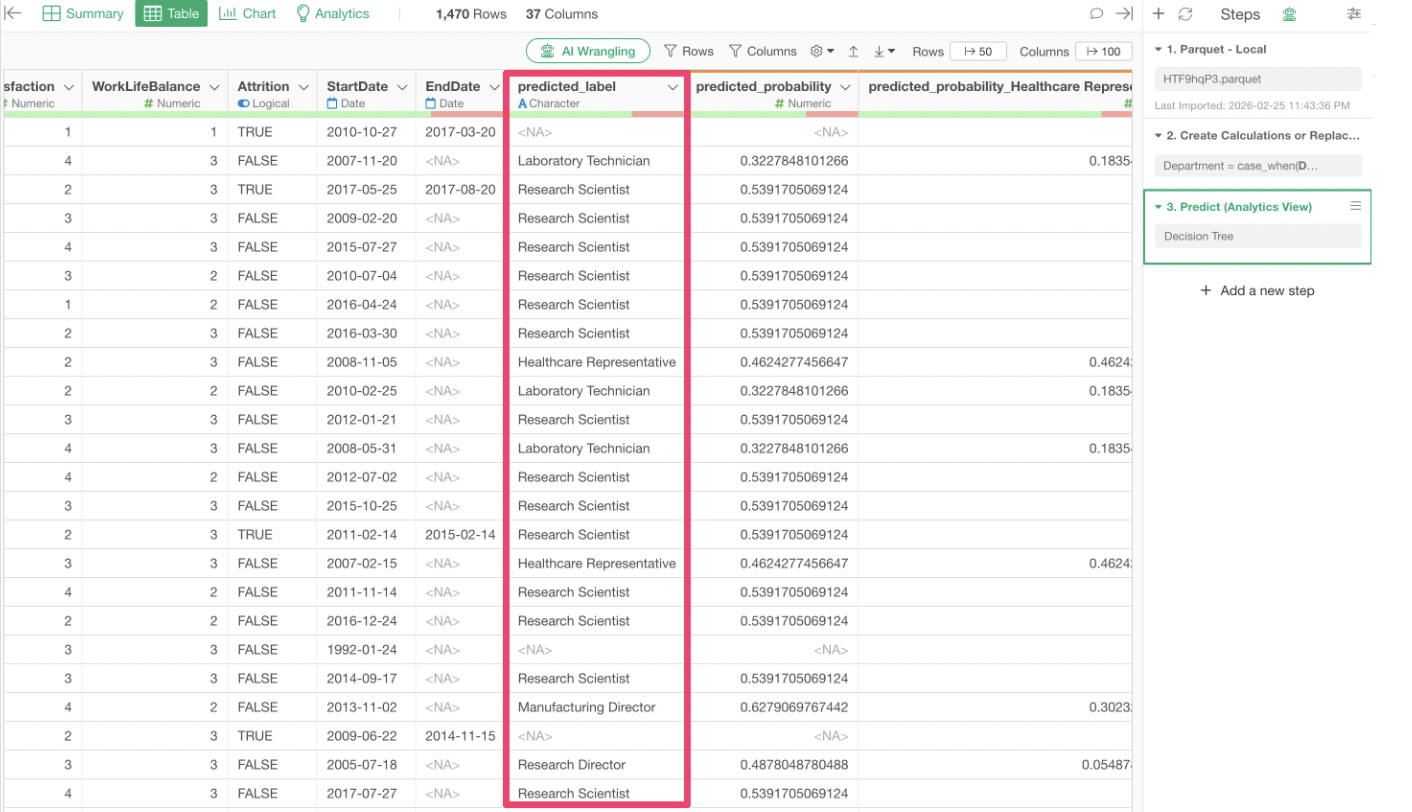Open predicted_label column header dropdown
The image size is (1412, 812).
click(x=673, y=87)
